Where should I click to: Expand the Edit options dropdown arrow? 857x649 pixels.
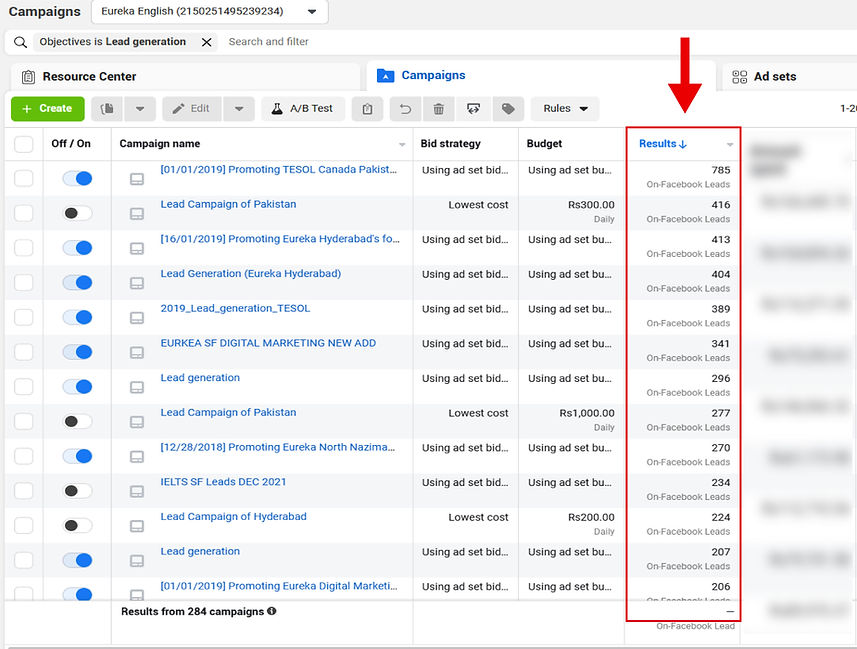tap(239, 109)
